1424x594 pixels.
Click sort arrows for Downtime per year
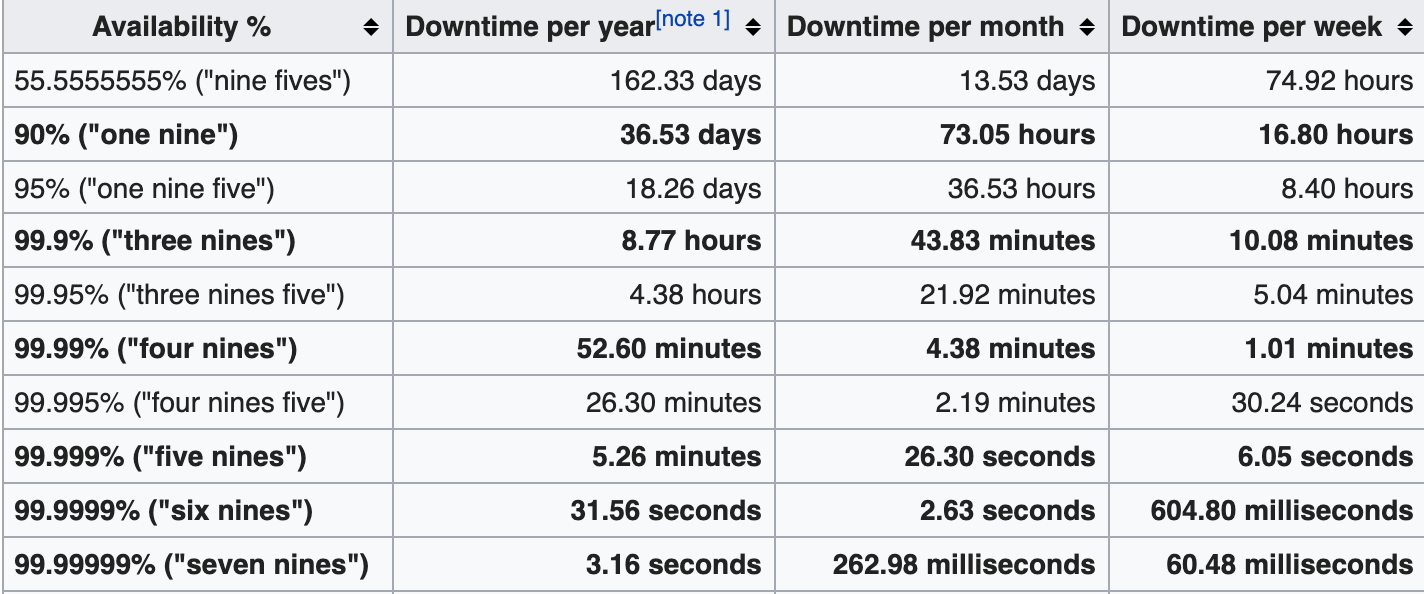pyautogui.click(x=754, y=28)
